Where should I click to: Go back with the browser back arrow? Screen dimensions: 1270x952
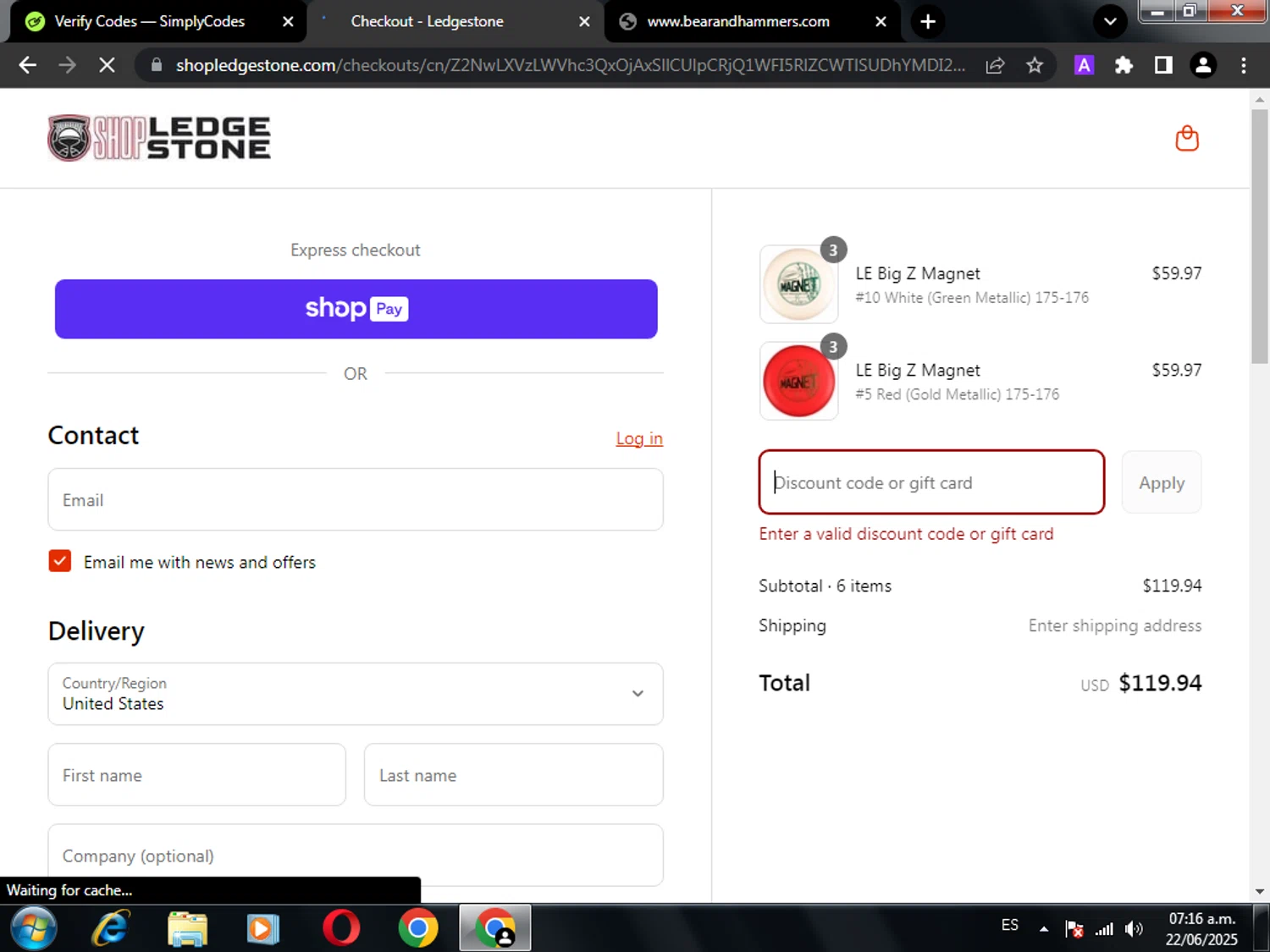pyautogui.click(x=27, y=65)
